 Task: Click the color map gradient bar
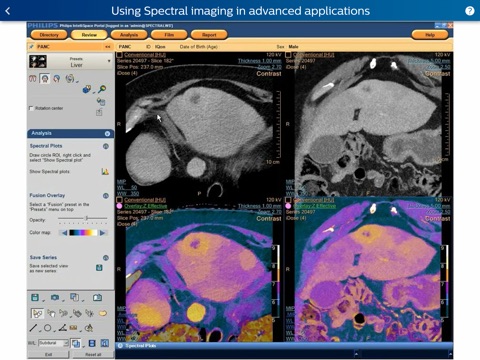83,233
